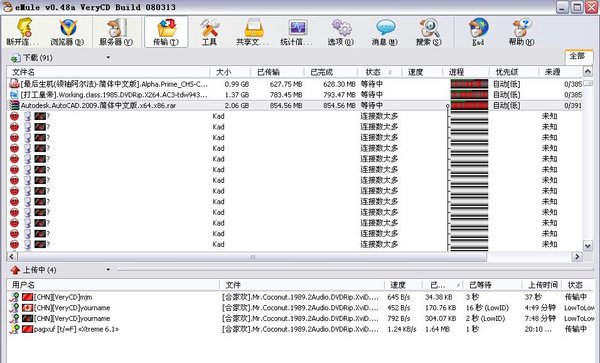This screenshot has height=363, width=600.
Task: Select upload row of pagxuf Xtreme 6.1
Action: (x=300, y=329)
